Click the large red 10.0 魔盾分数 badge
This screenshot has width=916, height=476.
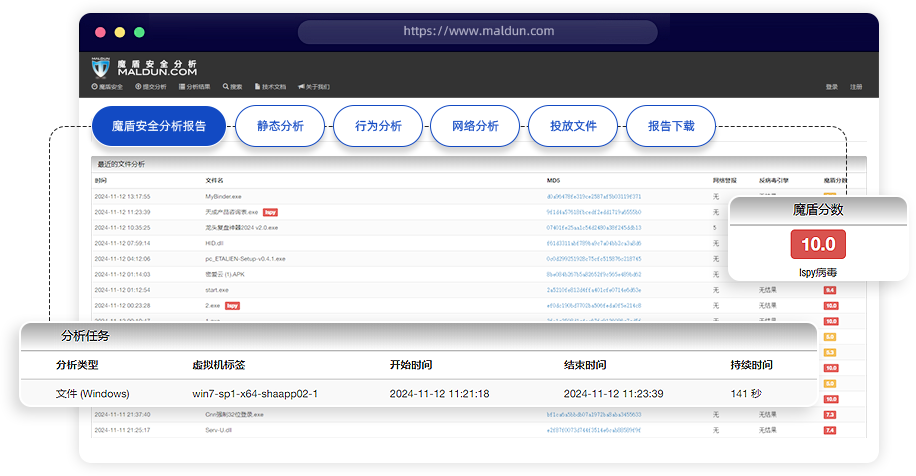click(x=818, y=244)
